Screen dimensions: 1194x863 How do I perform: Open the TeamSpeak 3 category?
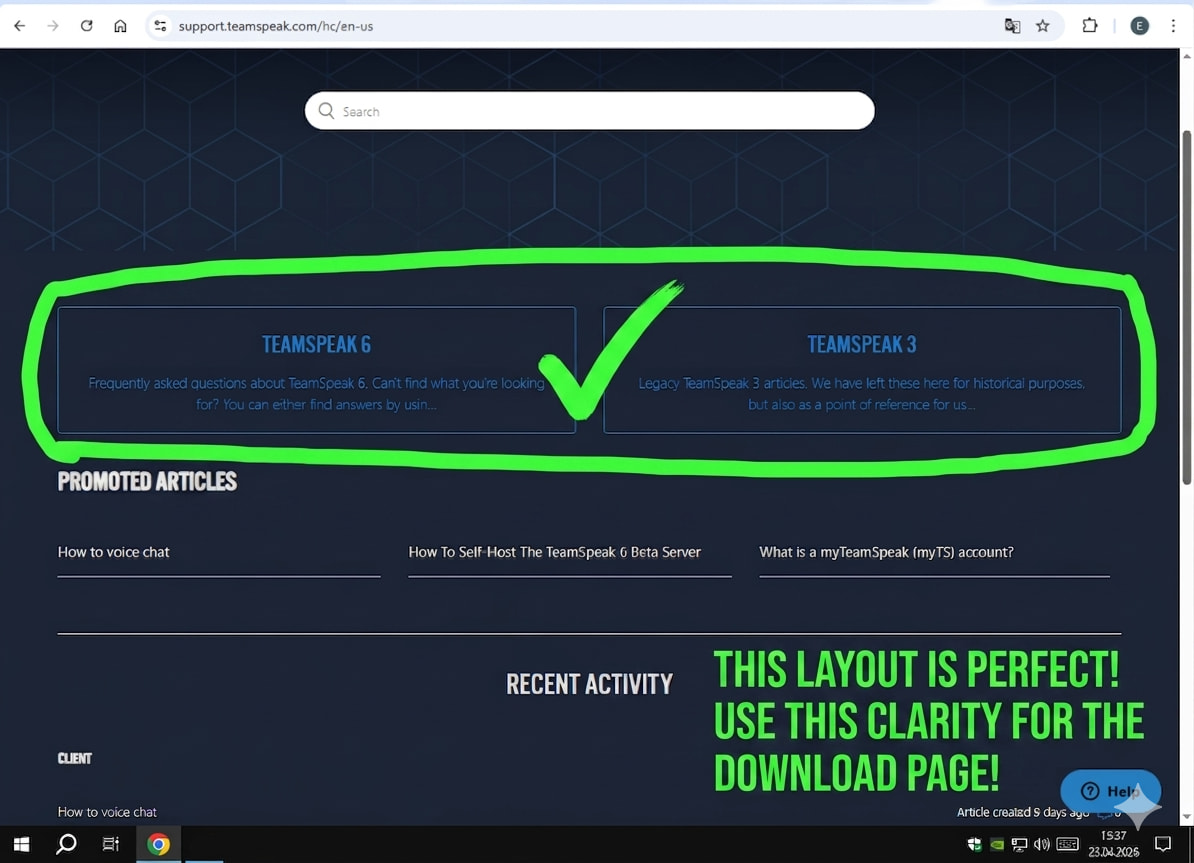[x=861, y=345]
